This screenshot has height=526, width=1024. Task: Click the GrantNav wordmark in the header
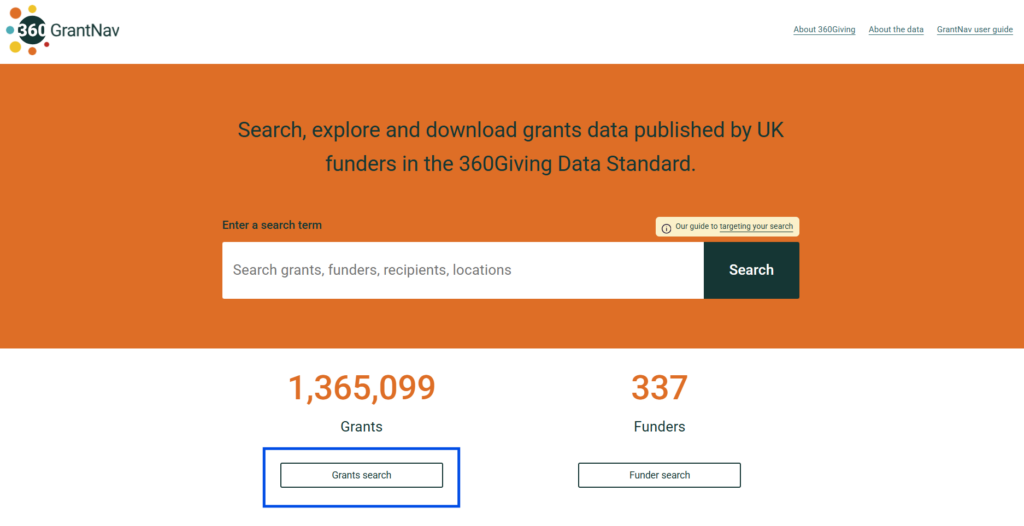(84, 30)
